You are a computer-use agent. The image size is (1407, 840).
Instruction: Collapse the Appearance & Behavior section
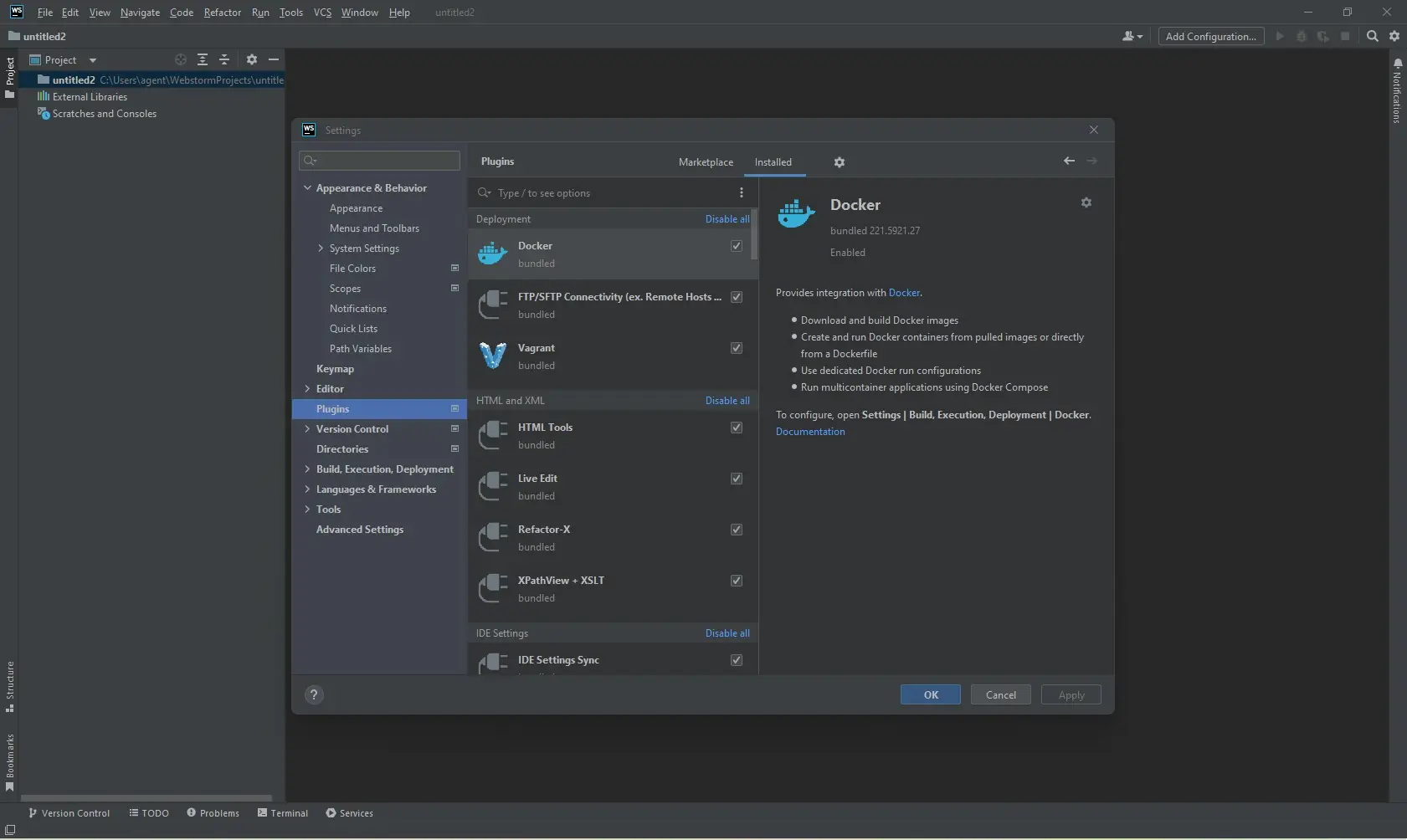[x=307, y=188]
